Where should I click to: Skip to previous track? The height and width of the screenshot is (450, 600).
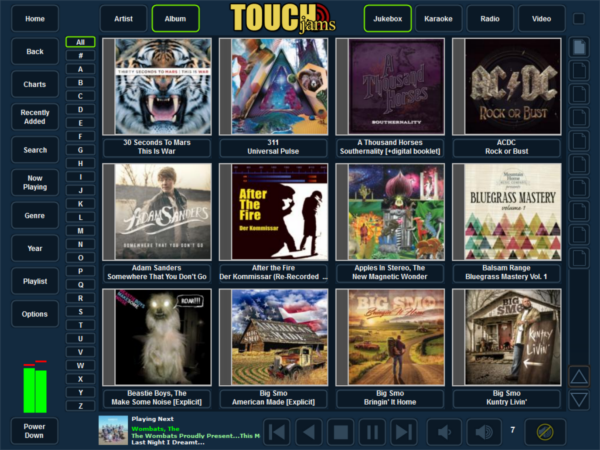tap(277, 432)
